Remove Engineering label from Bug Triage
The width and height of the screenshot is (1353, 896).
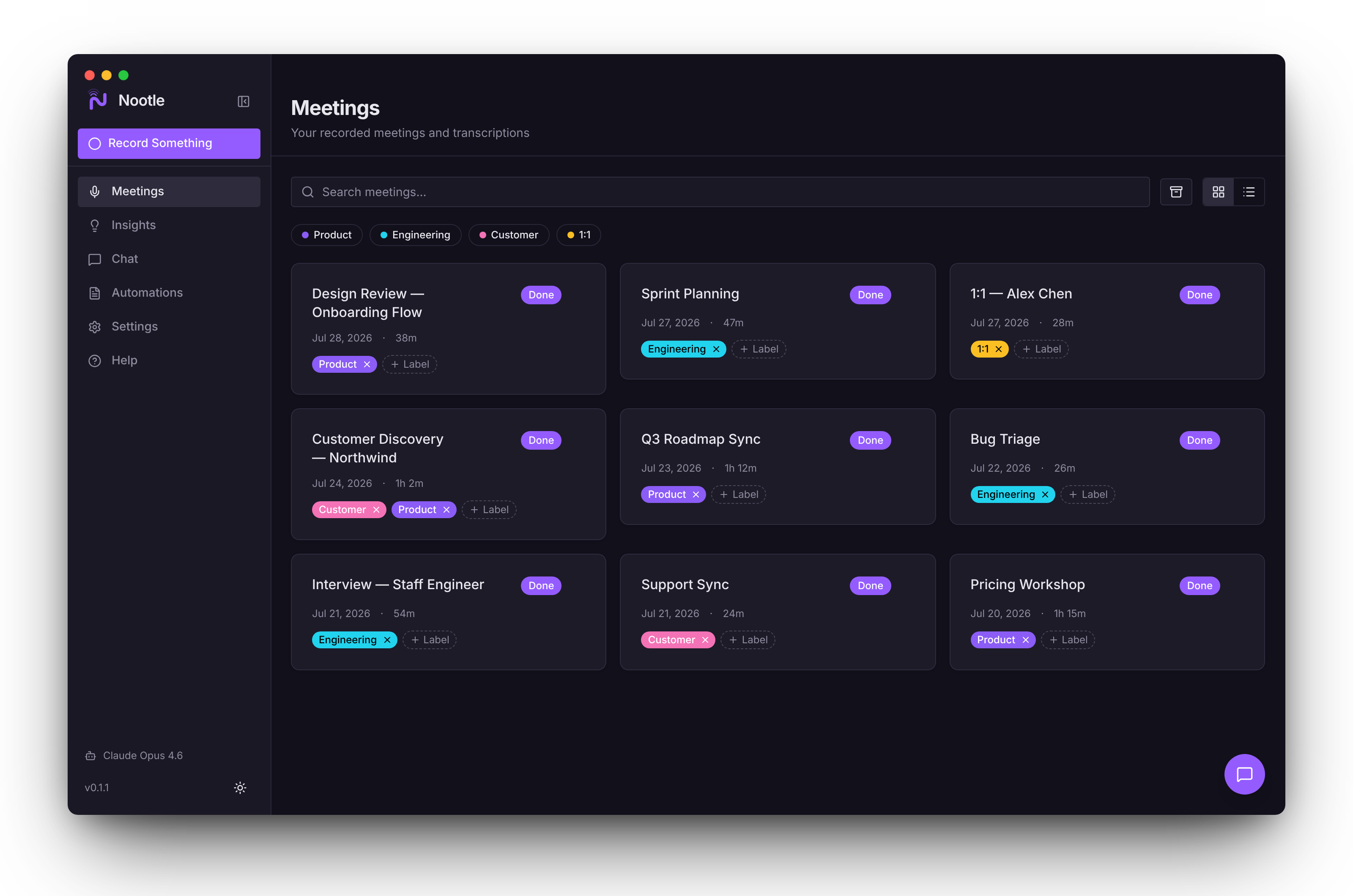pyautogui.click(x=1045, y=495)
